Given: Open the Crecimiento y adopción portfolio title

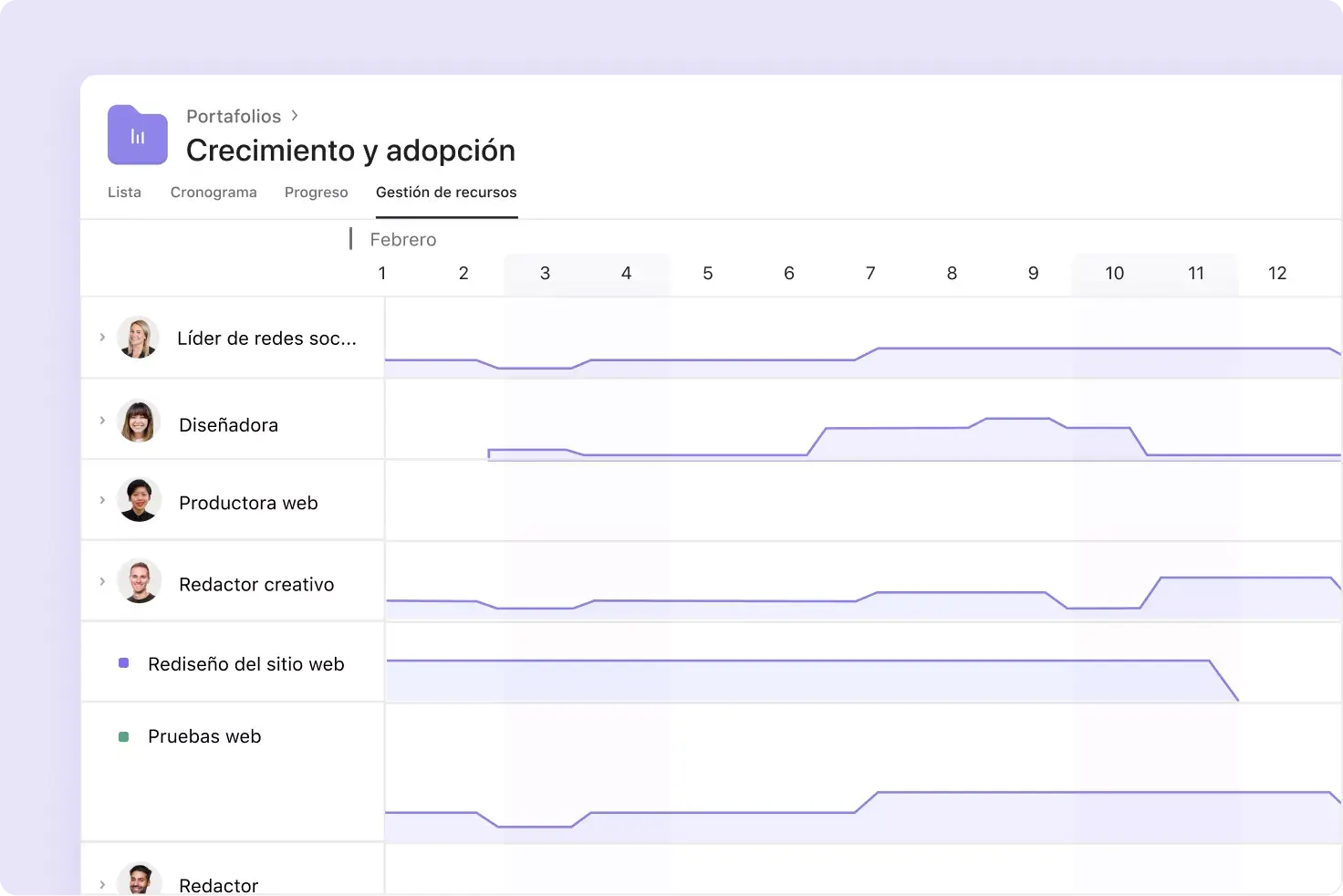Looking at the screenshot, I should tap(350, 150).
